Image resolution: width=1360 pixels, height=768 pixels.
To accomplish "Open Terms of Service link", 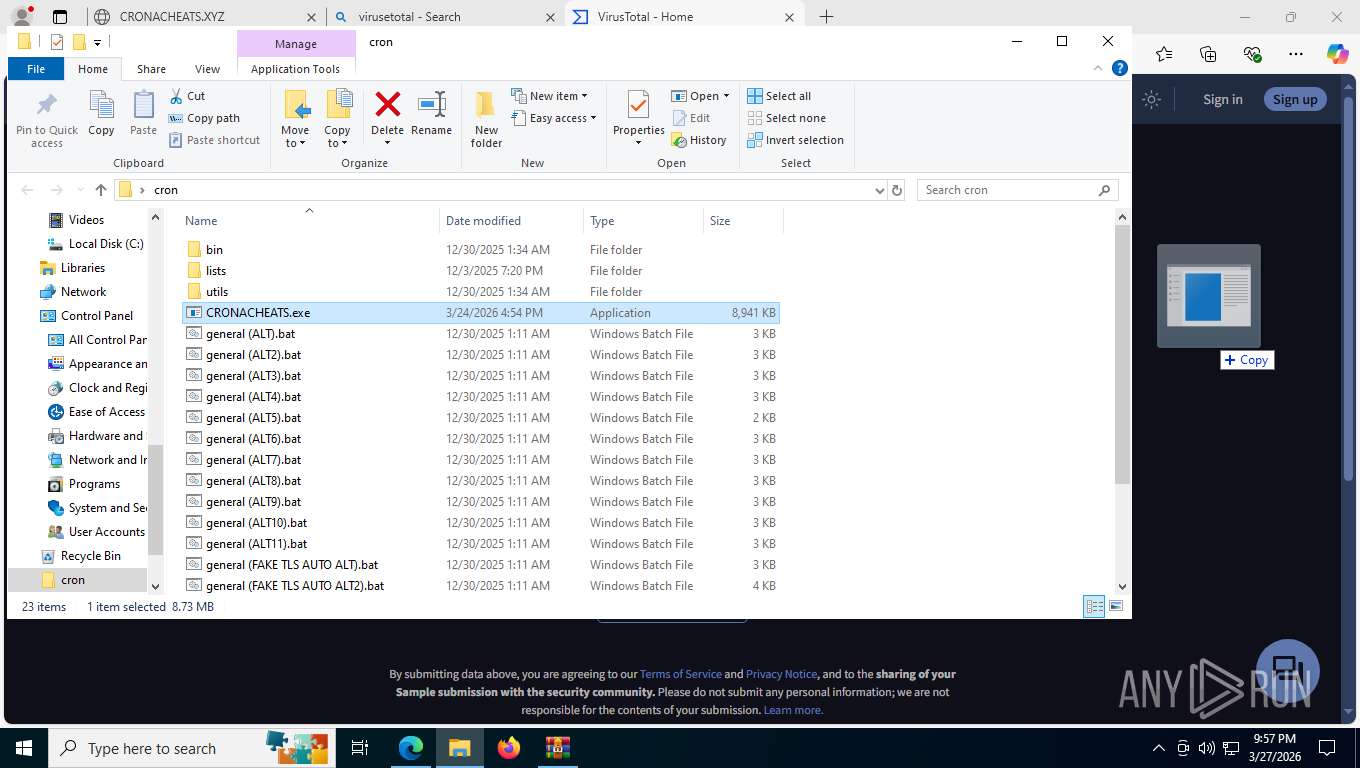I will [x=680, y=674].
